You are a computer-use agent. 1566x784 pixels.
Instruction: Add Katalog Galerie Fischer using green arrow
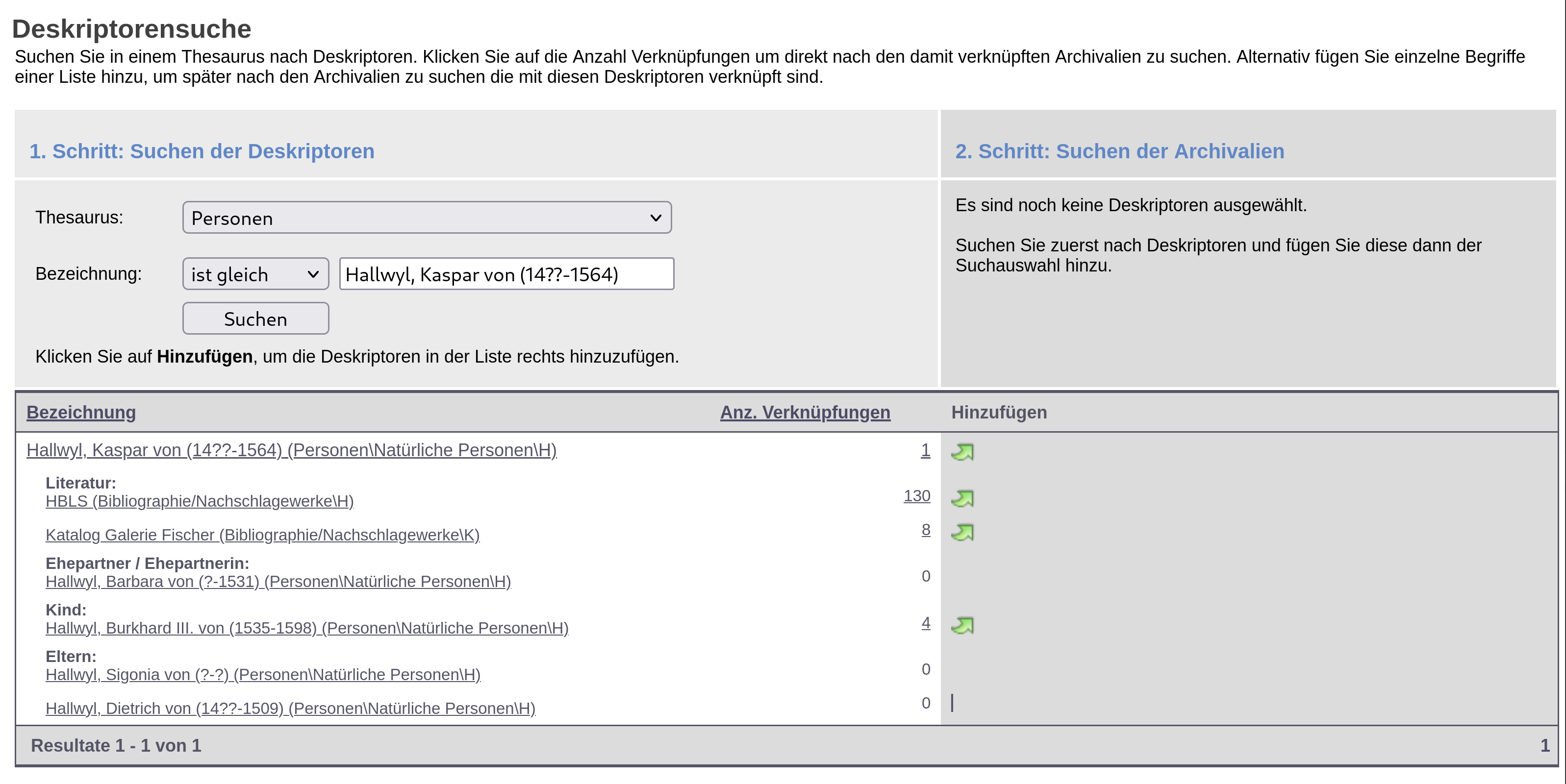[962, 533]
